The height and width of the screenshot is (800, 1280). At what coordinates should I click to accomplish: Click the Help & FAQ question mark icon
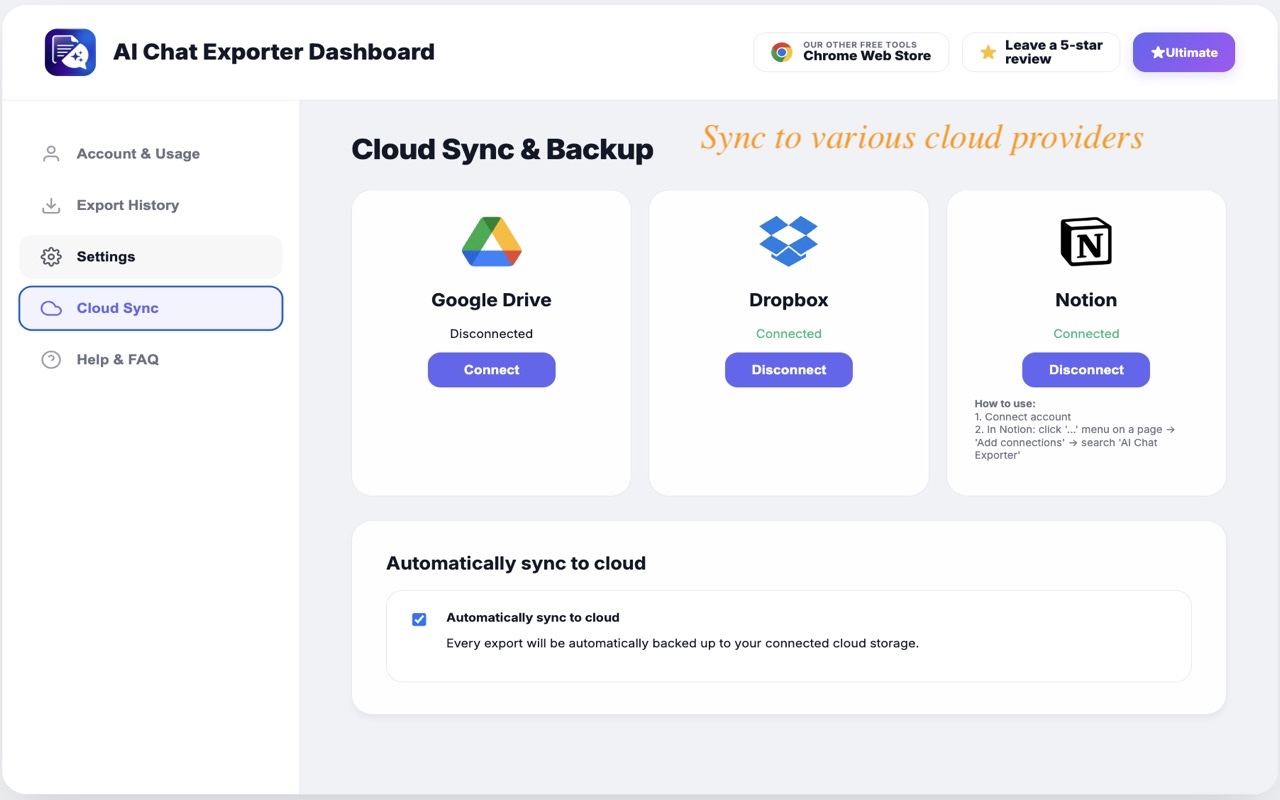coord(51,360)
